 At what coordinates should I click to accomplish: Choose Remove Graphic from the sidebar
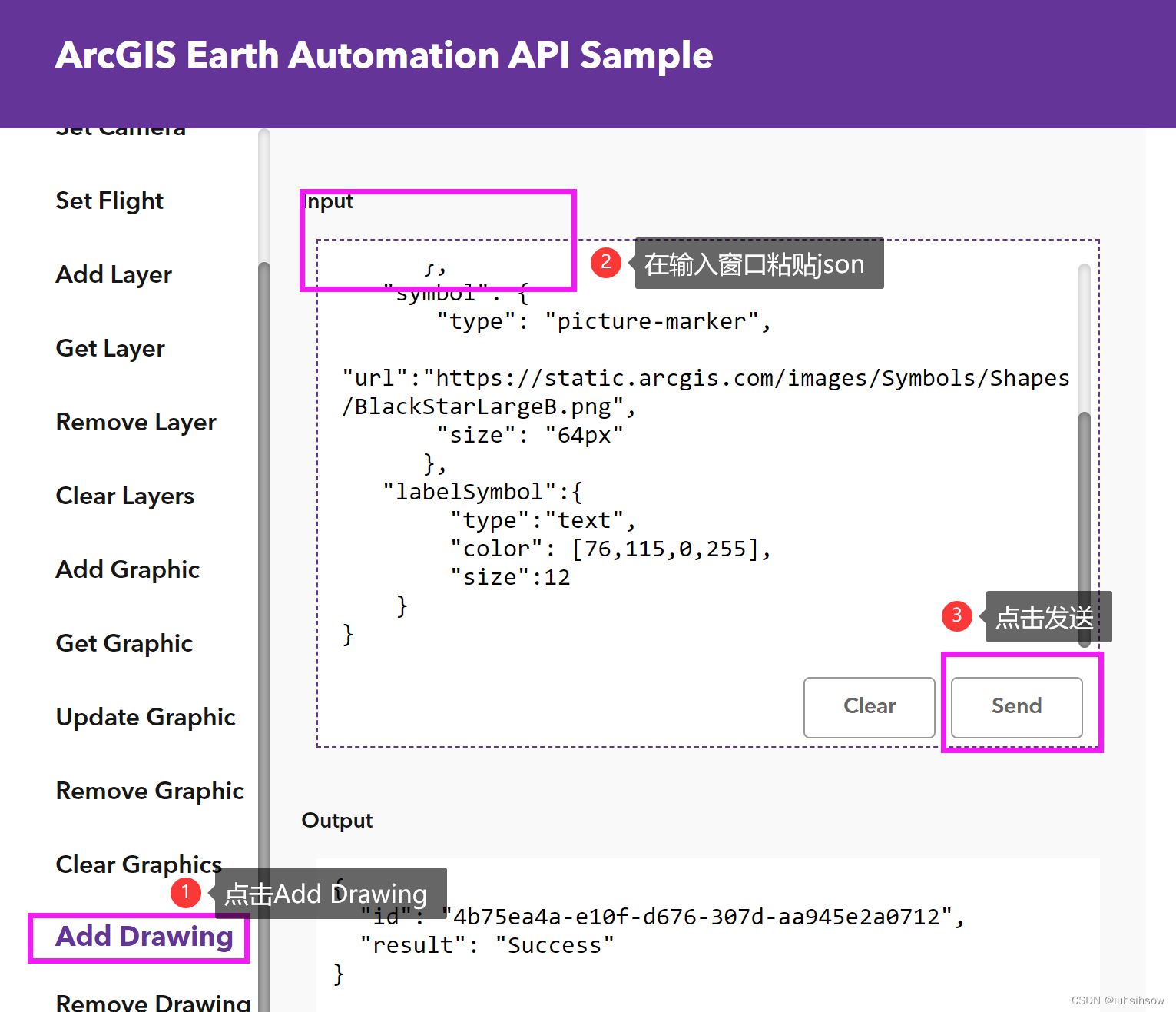[150, 791]
